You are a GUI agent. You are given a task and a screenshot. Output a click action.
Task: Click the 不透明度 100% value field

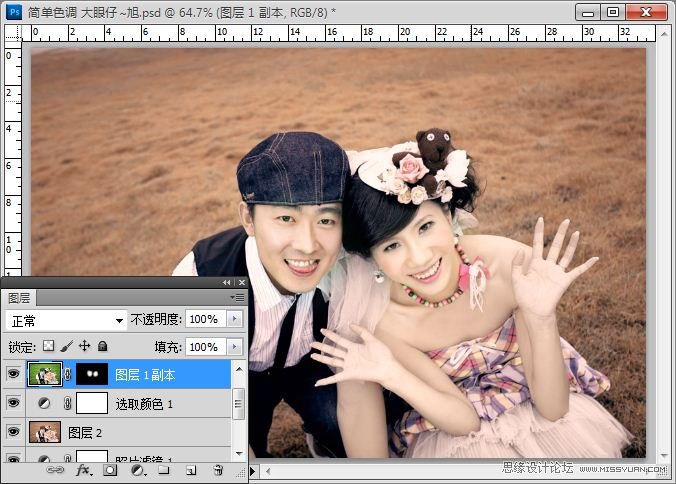pyautogui.click(x=205, y=319)
